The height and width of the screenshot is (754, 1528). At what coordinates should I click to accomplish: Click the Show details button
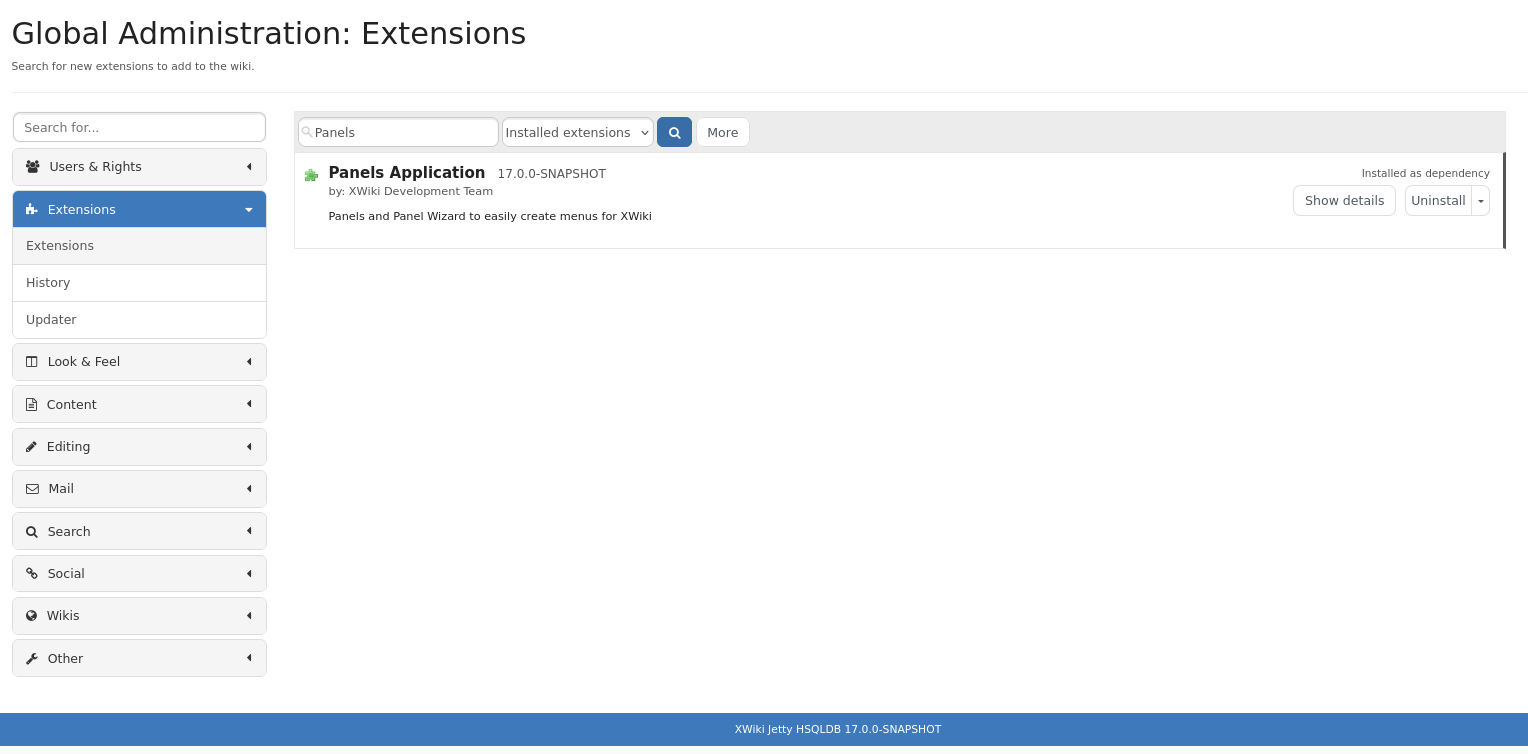click(1344, 201)
